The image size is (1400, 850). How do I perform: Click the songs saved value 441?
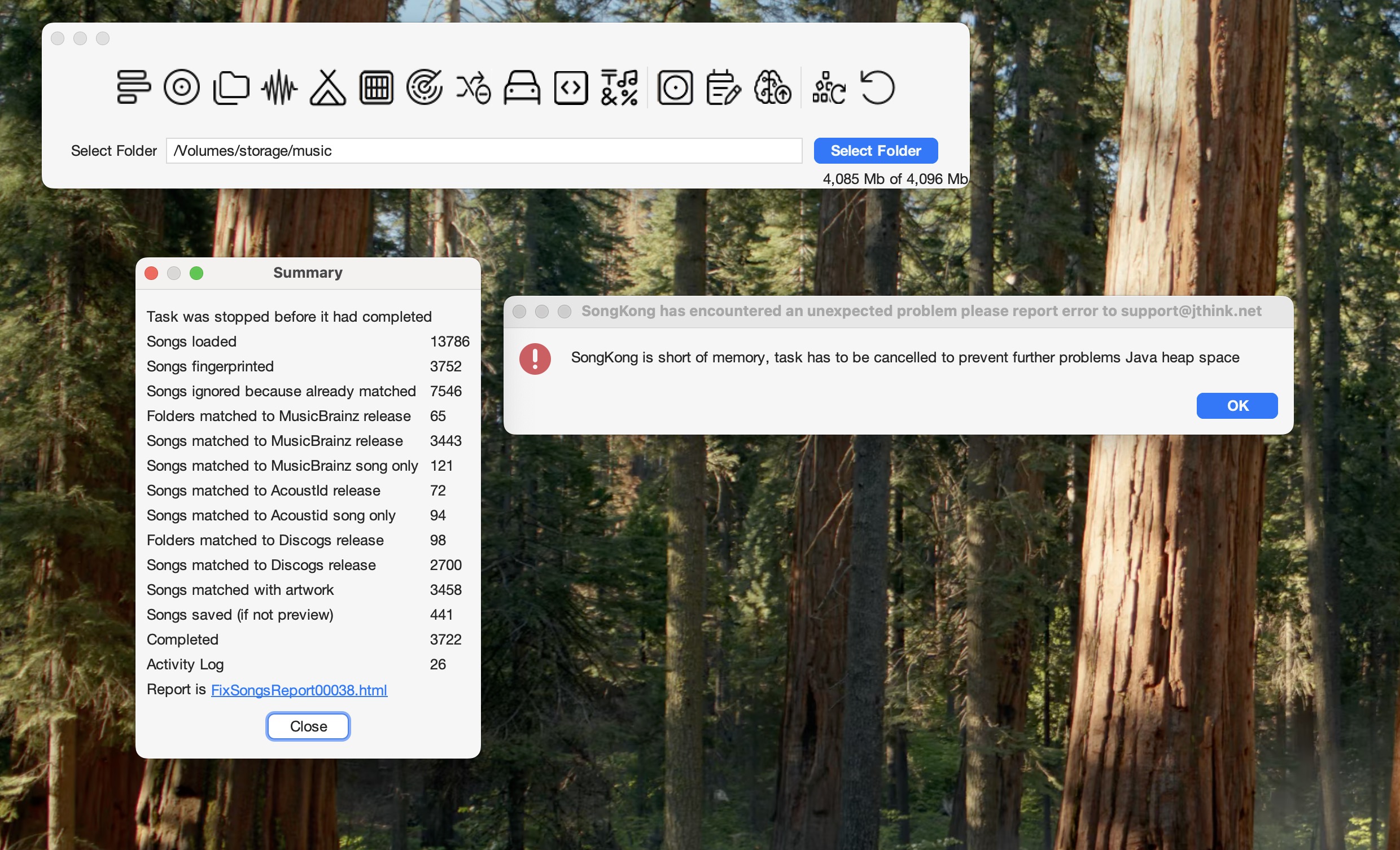pyautogui.click(x=441, y=615)
